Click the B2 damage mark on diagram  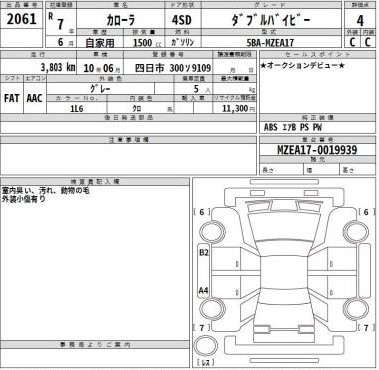click(204, 252)
